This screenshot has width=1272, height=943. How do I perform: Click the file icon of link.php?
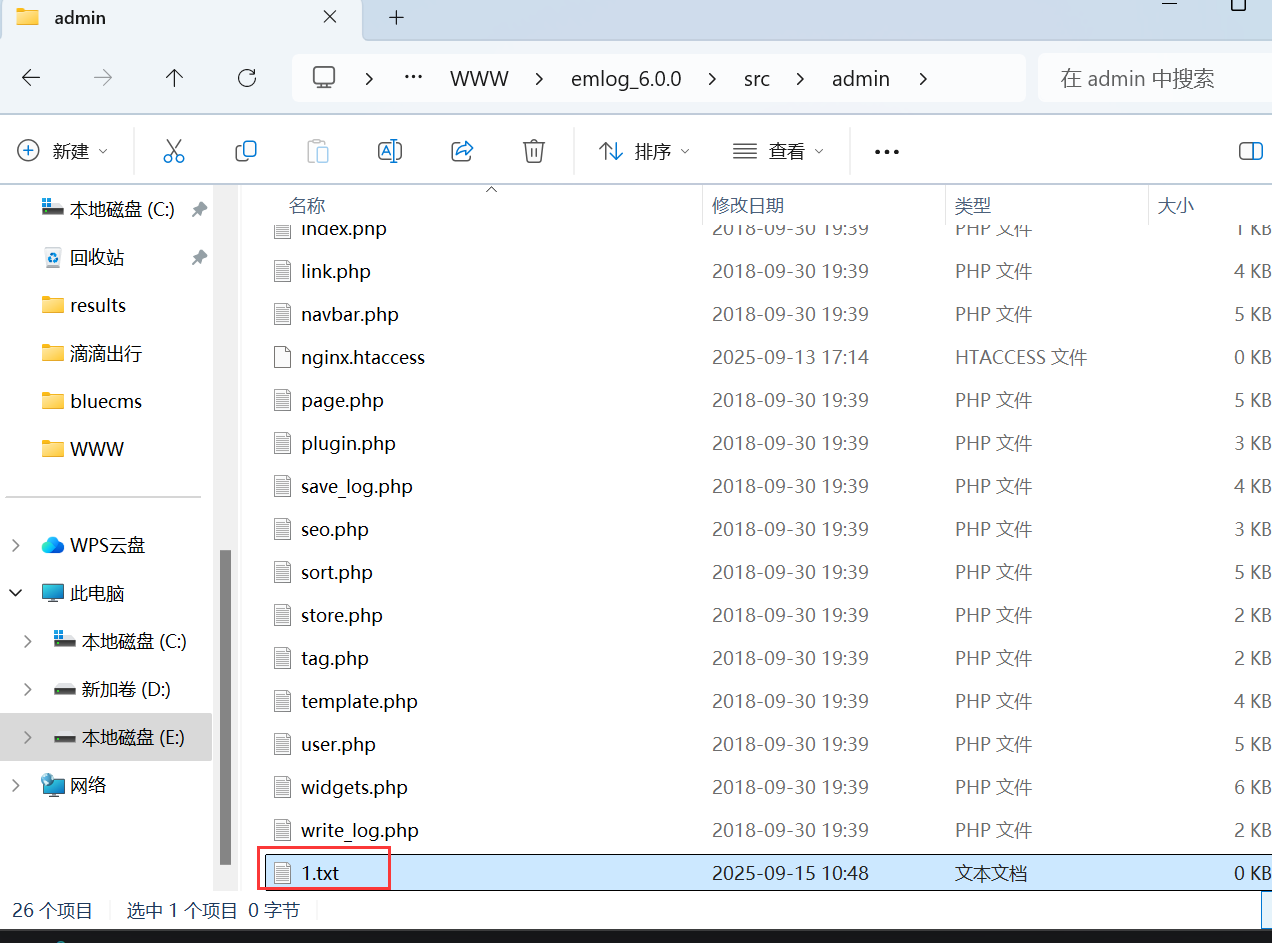click(283, 272)
